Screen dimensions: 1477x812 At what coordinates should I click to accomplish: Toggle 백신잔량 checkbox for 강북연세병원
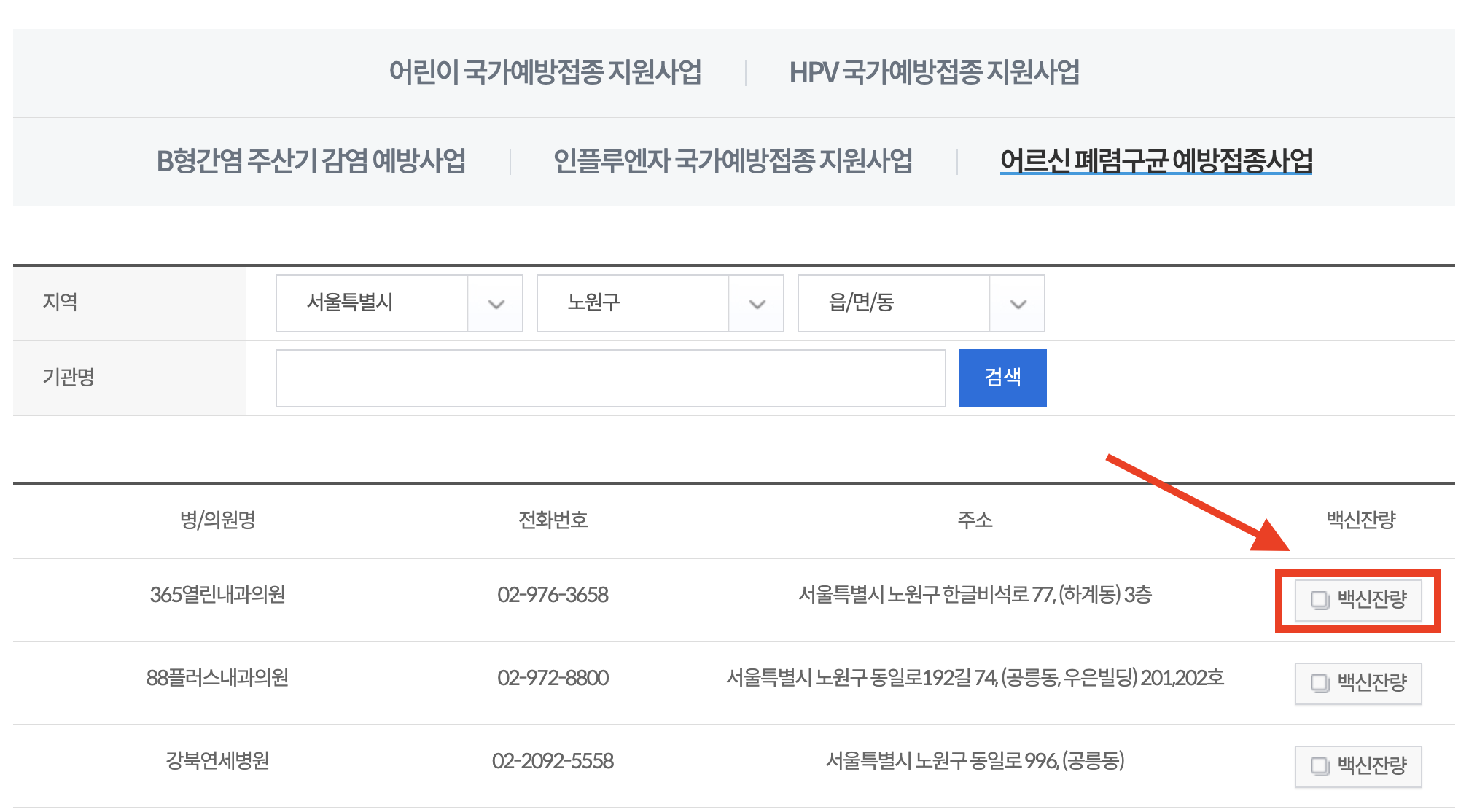click(1320, 766)
